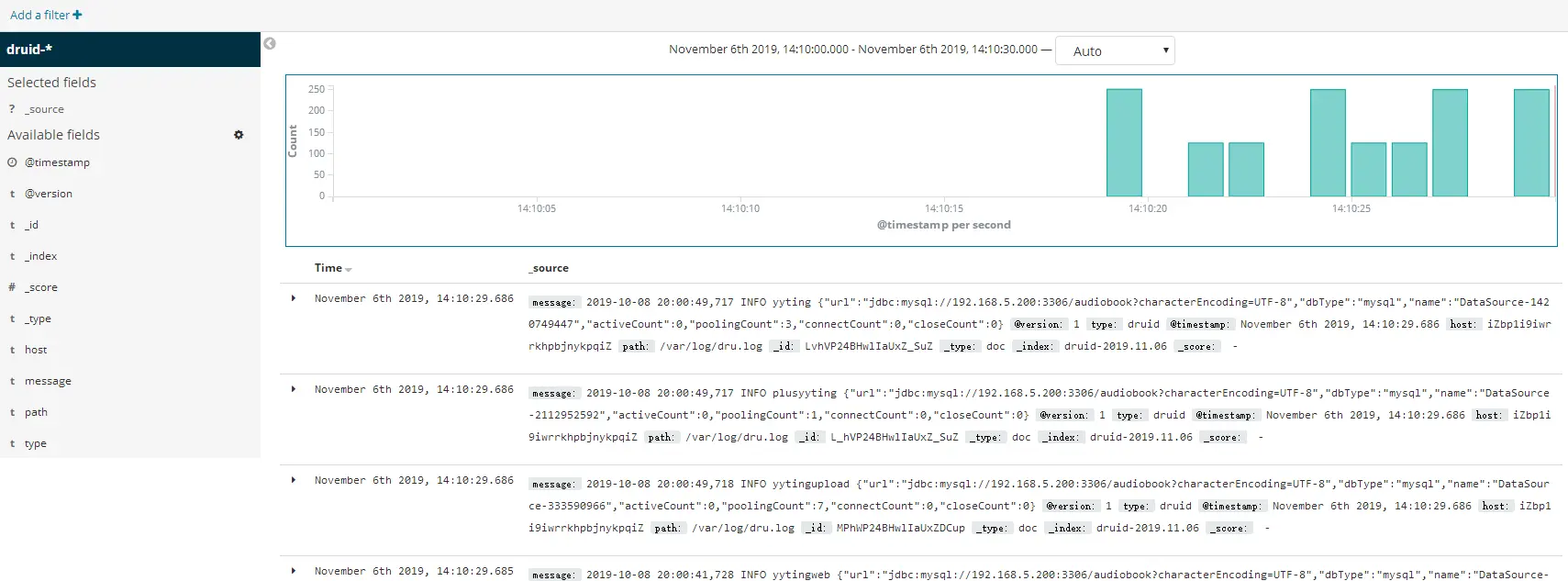Image resolution: width=1568 pixels, height=581 pixels.
Task: Click the histogram bar at 14:10:19
Action: click(1124, 142)
